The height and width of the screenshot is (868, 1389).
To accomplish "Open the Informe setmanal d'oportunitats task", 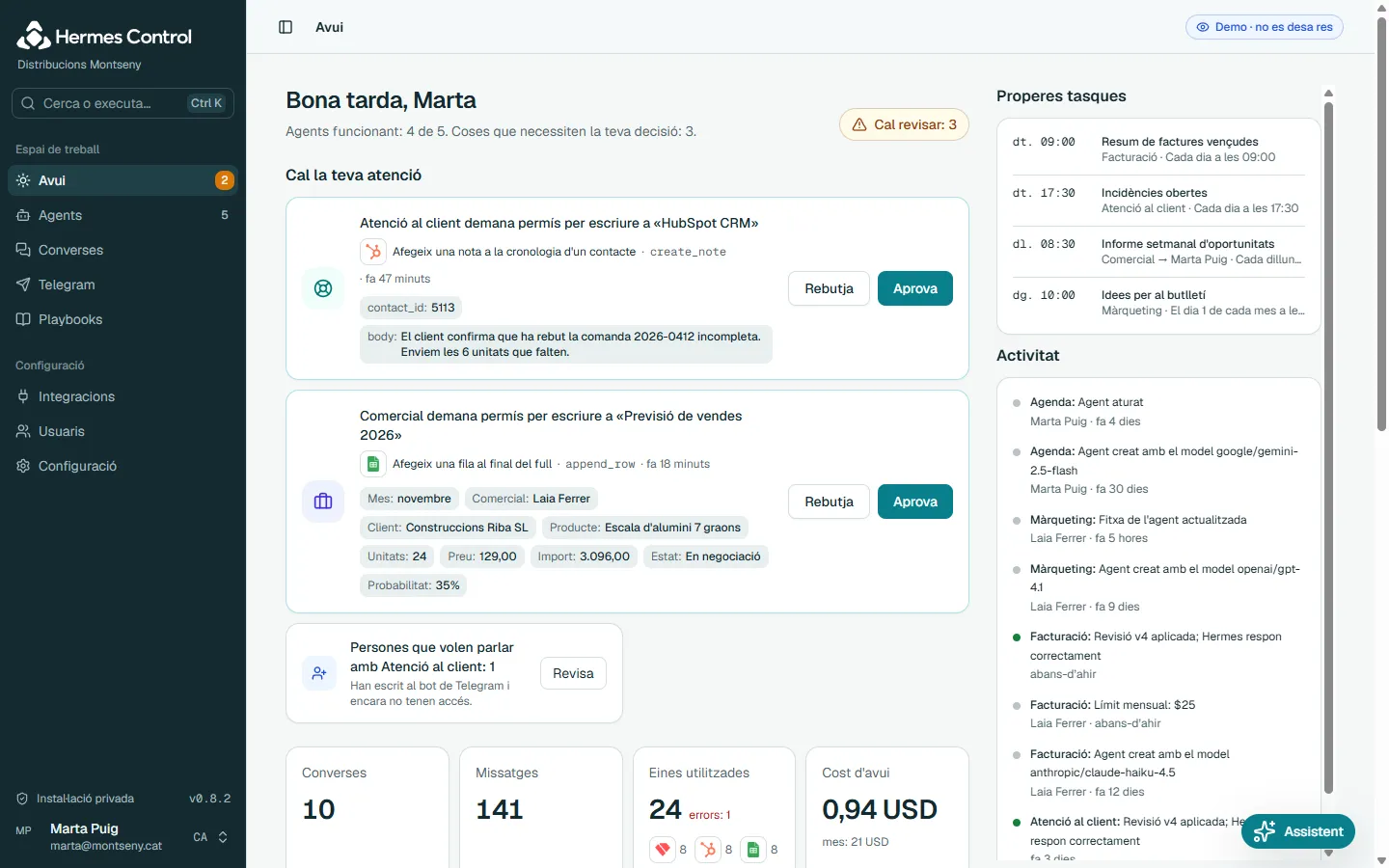I will point(1158,252).
